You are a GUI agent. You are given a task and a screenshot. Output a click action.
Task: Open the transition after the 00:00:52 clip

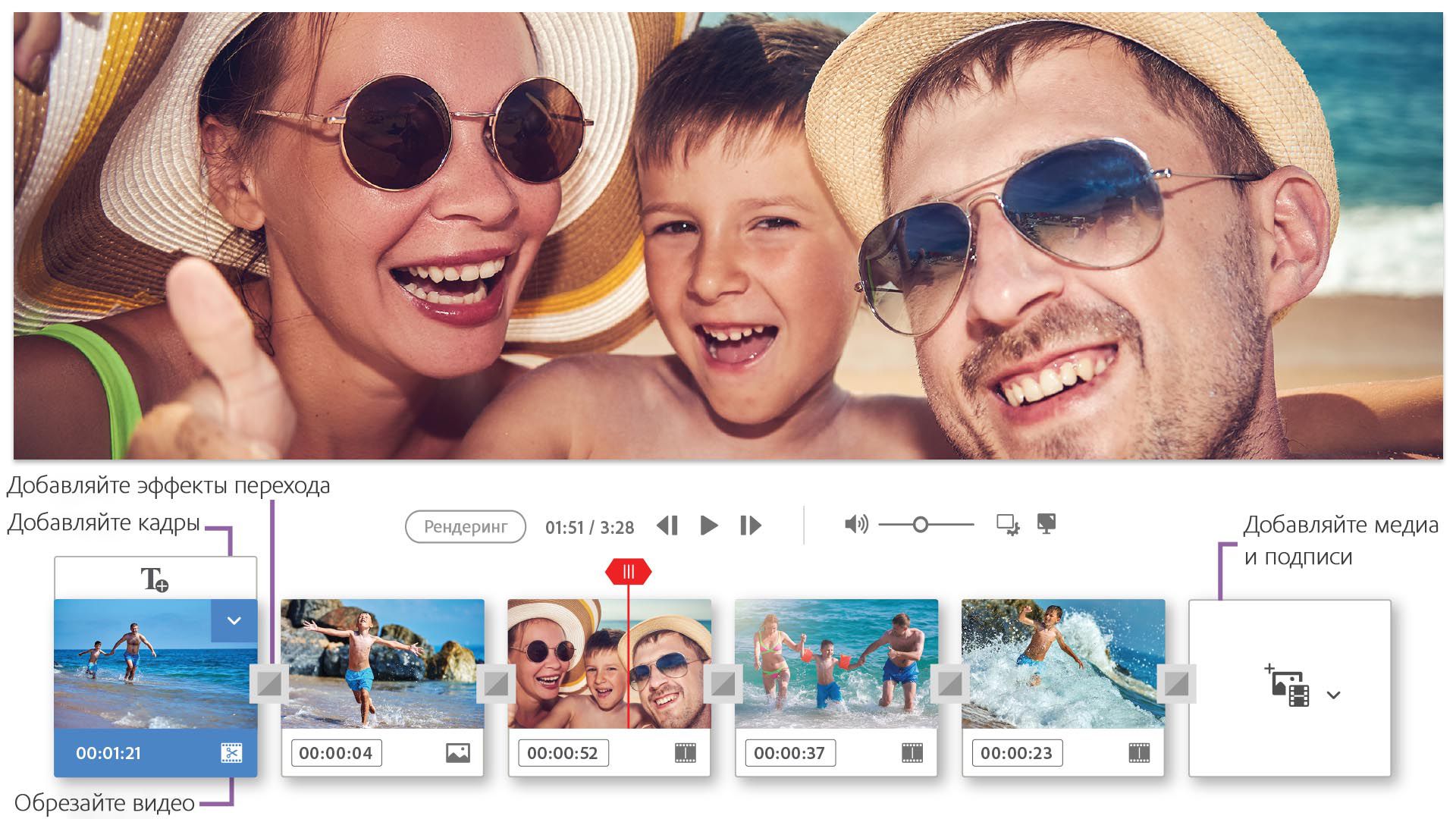pos(723,684)
